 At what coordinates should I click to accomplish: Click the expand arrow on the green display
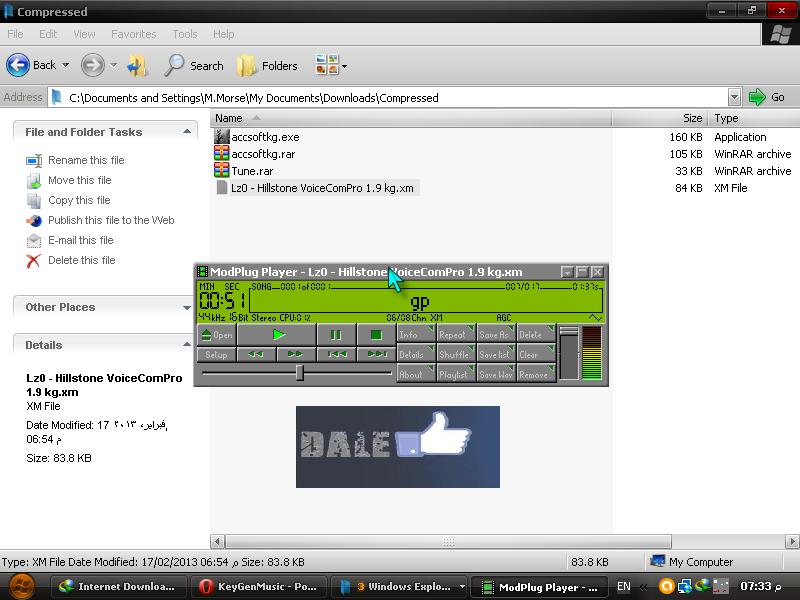[594, 317]
